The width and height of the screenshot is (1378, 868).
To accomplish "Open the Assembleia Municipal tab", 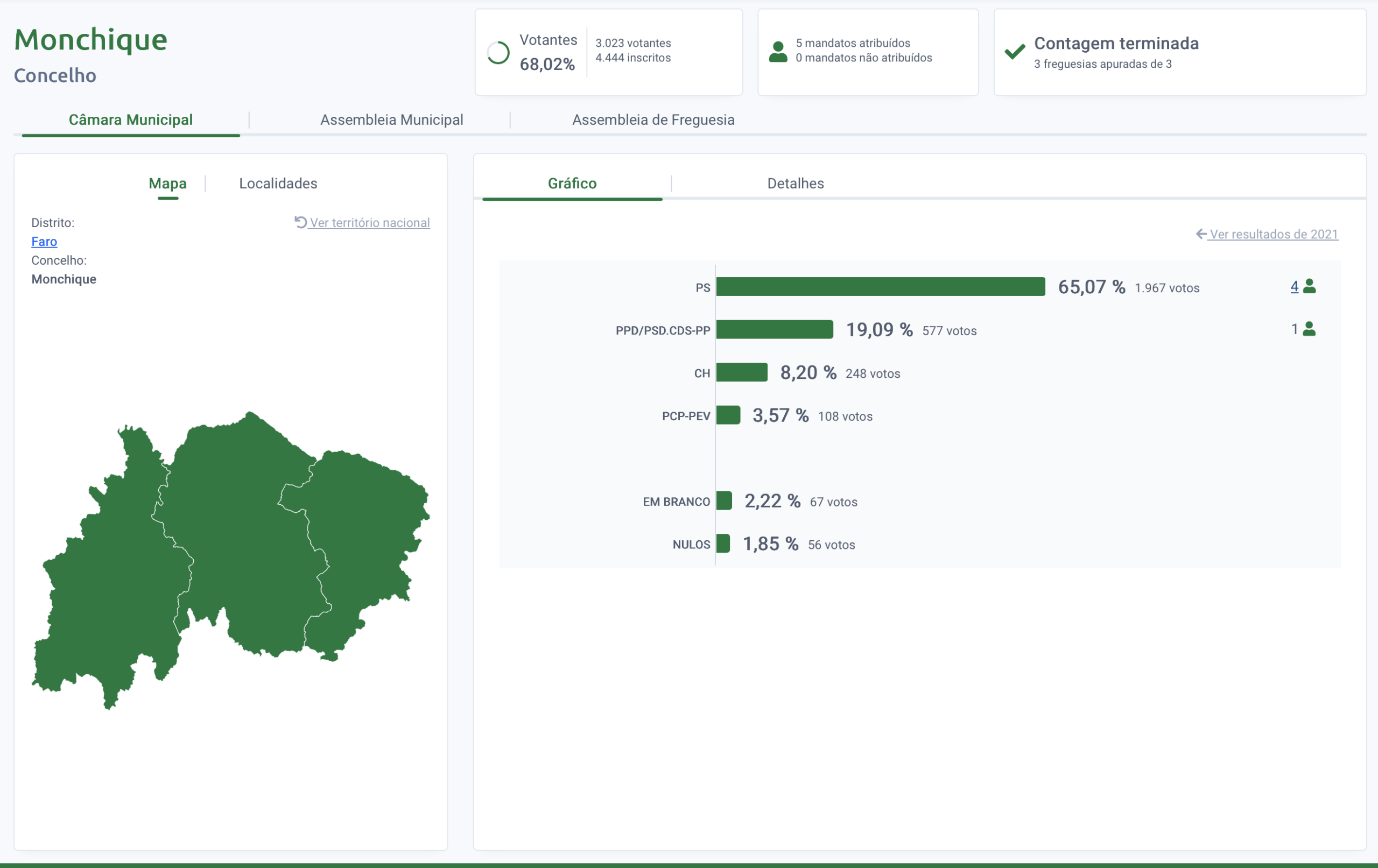I will coord(391,119).
